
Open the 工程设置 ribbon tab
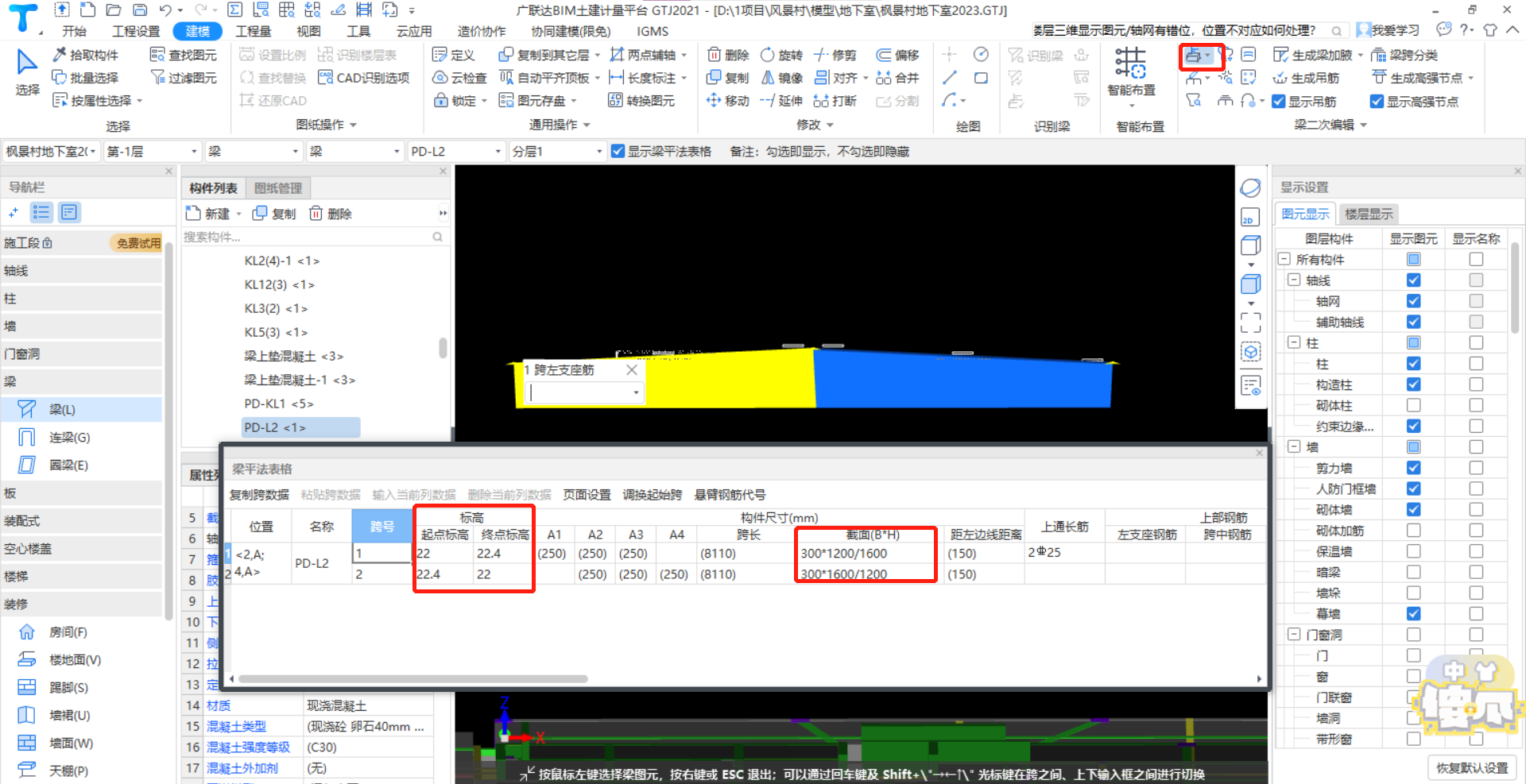tap(136, 31)
